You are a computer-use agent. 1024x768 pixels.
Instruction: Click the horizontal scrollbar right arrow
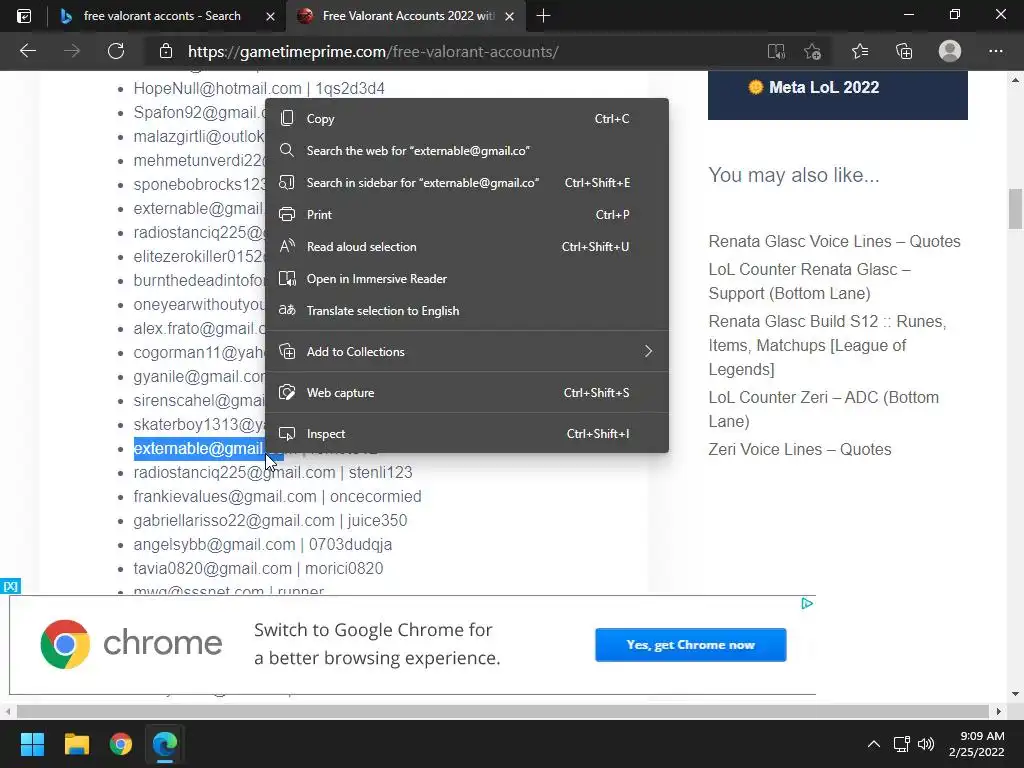coord(999,711)
